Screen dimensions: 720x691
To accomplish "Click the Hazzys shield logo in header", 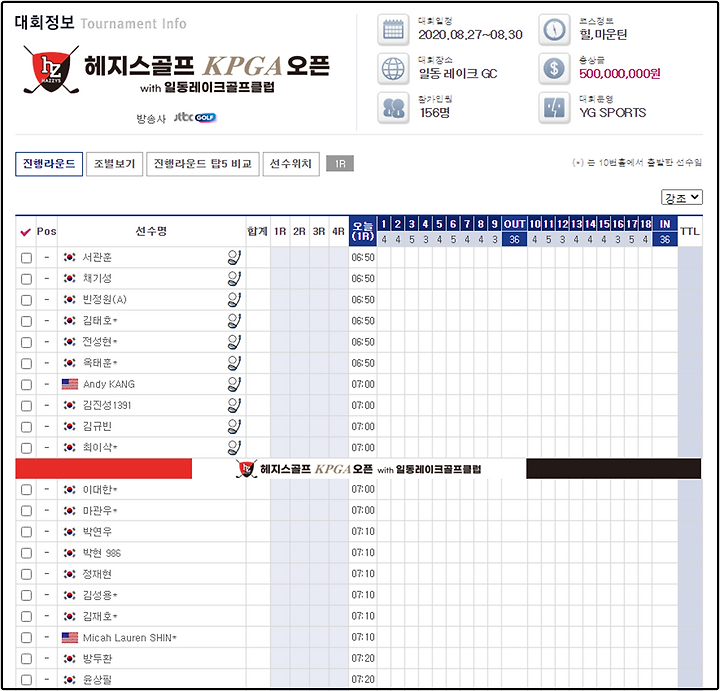I will tap(51, 70).
